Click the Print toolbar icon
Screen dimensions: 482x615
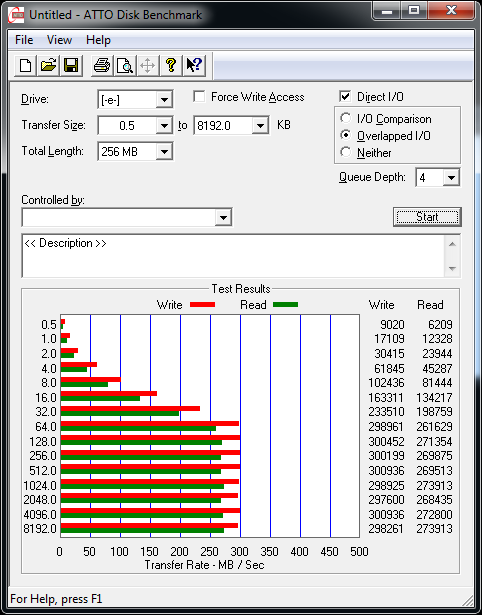pyautogui.click(x=102, y=65)
